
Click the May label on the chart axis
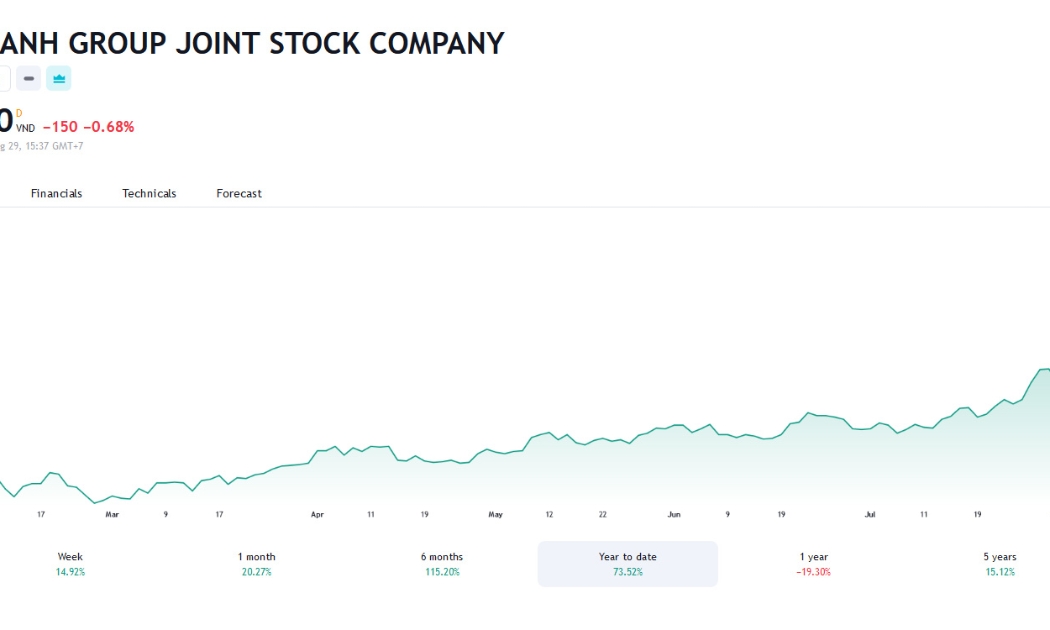496,514
